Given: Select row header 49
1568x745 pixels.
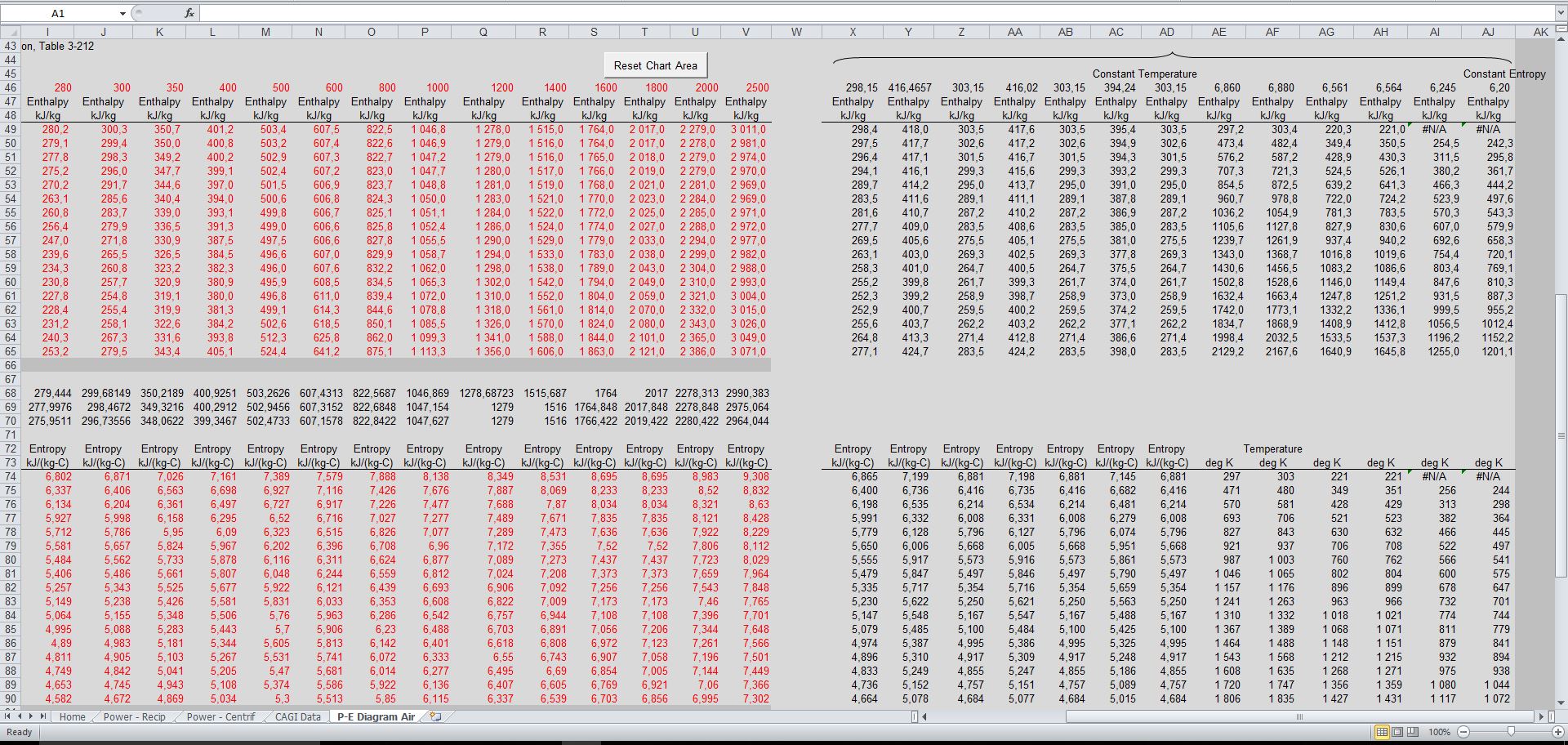Looking at the screenshot, I should [10, 129].
